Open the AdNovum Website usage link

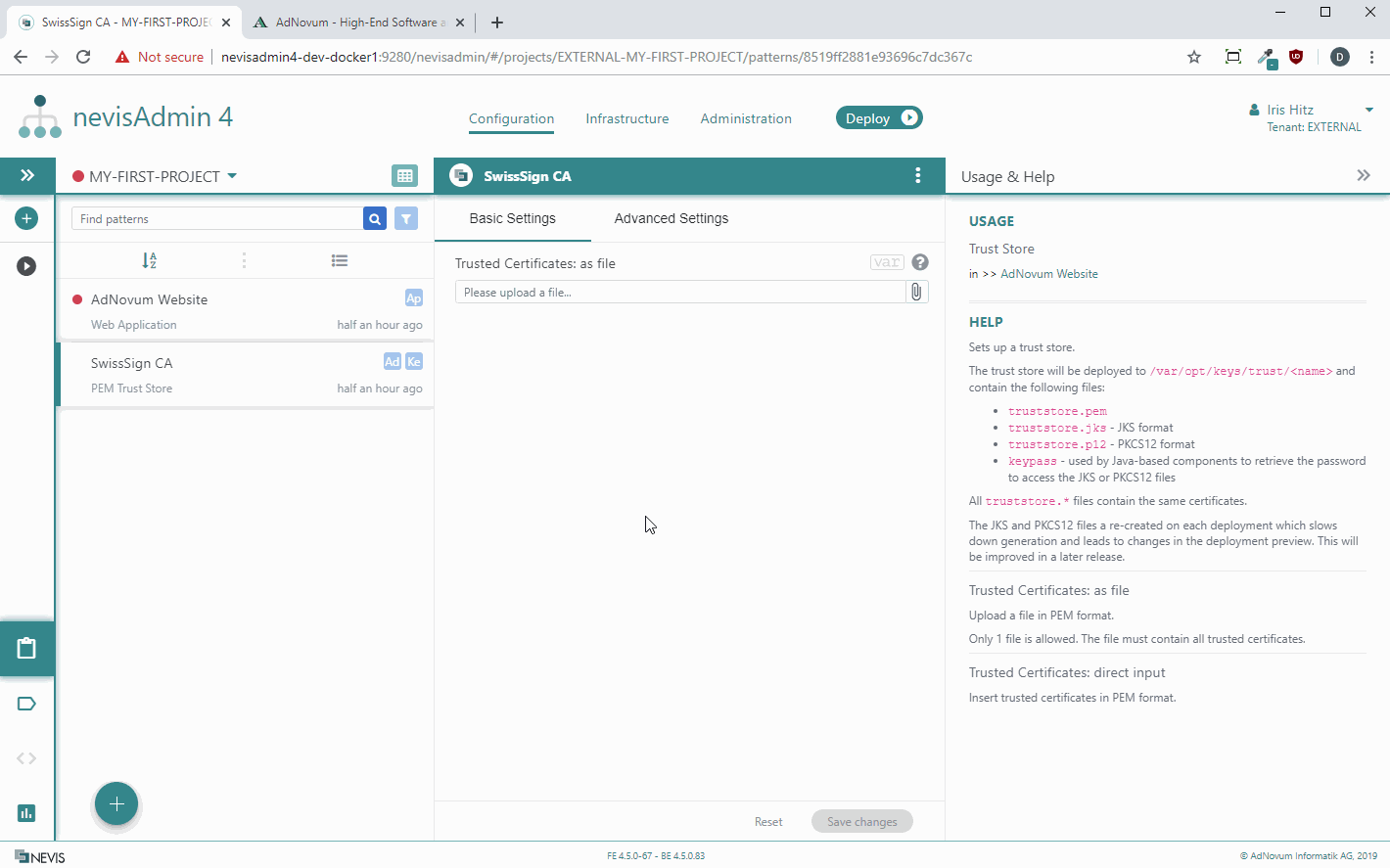[x=1049, y=274]
